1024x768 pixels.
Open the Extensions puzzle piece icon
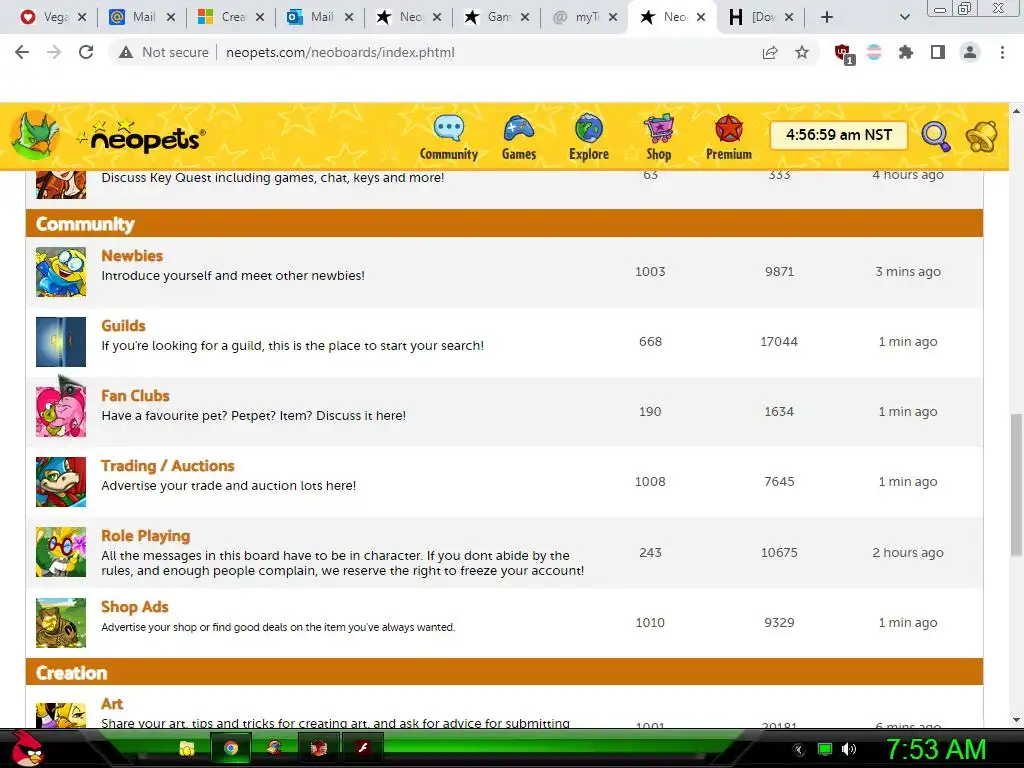(905, 52)
